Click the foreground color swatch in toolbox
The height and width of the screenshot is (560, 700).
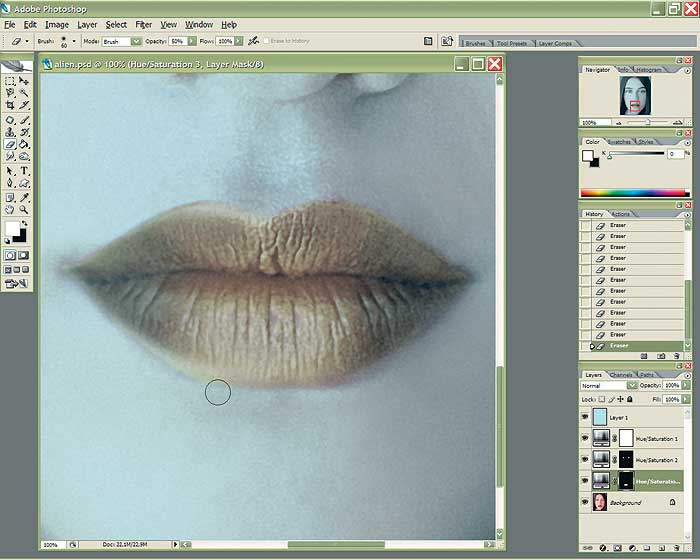12,229
